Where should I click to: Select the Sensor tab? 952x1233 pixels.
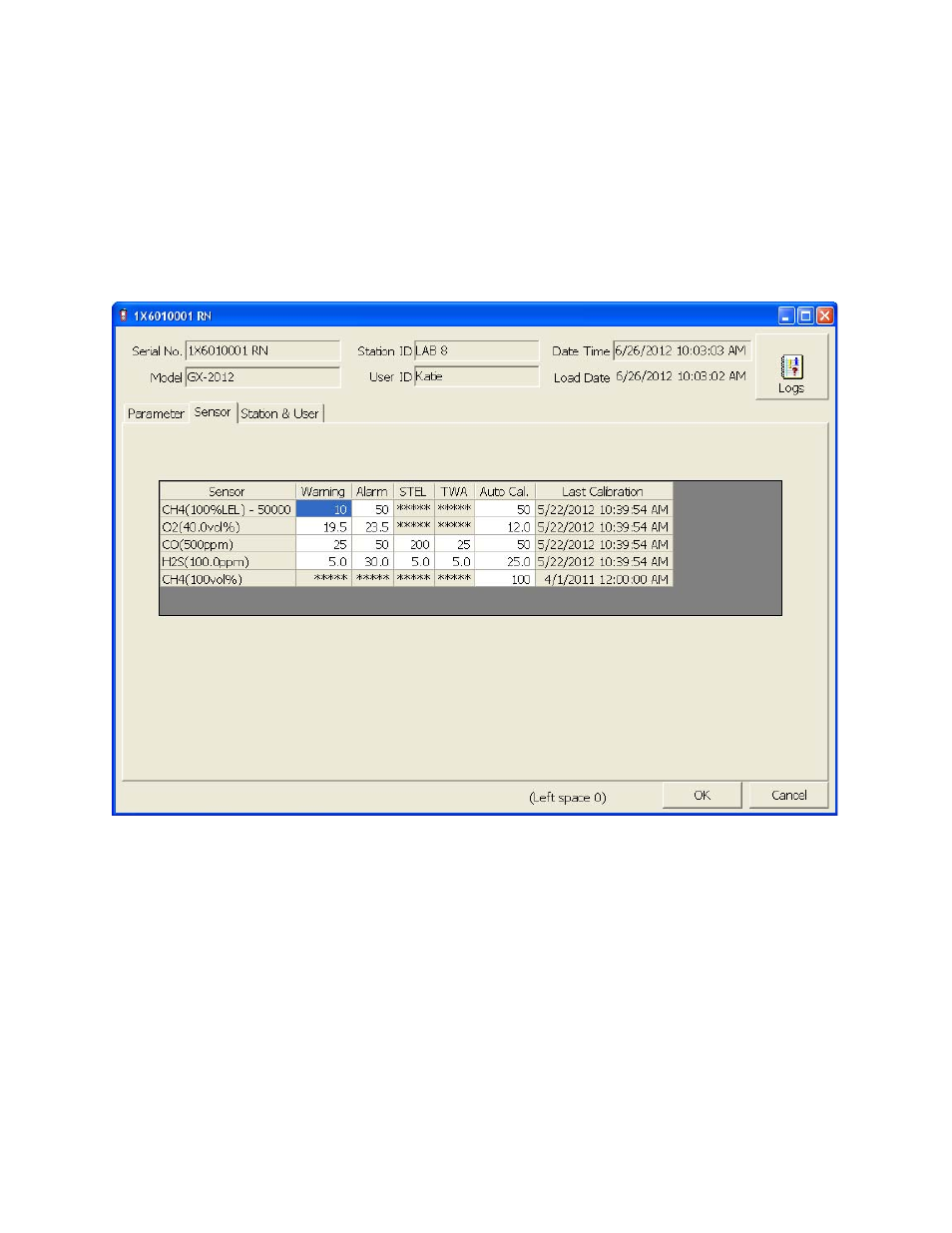213,412
